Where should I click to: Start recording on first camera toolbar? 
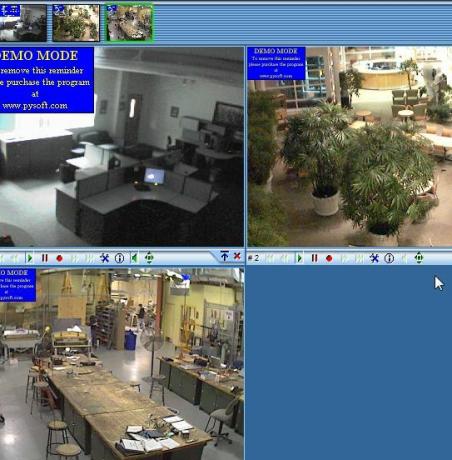coord(60,258)
